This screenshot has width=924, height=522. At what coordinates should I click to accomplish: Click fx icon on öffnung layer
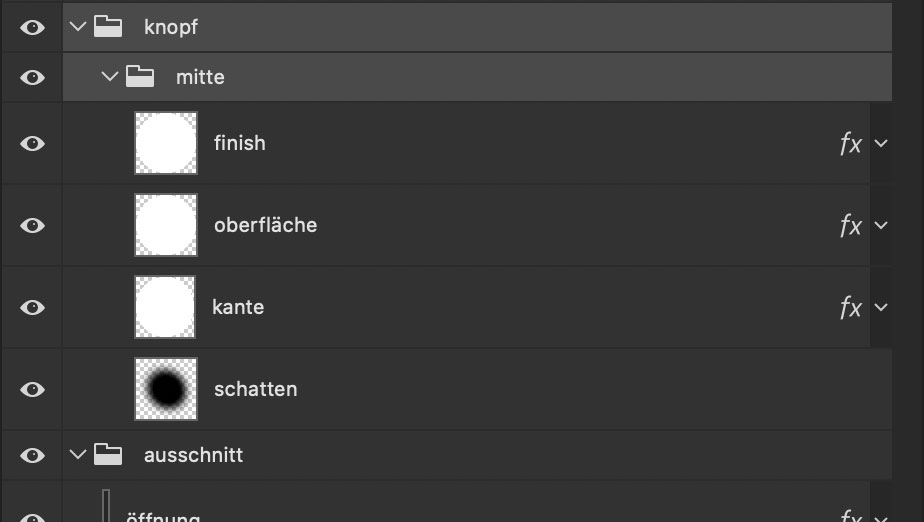[x=850, y=516]
